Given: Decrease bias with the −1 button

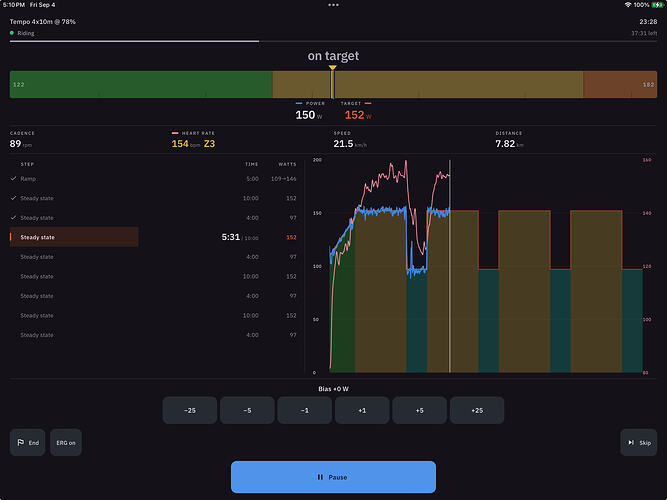Looking at the screenshot, I should pyautogui.click(x=305, y=410).
